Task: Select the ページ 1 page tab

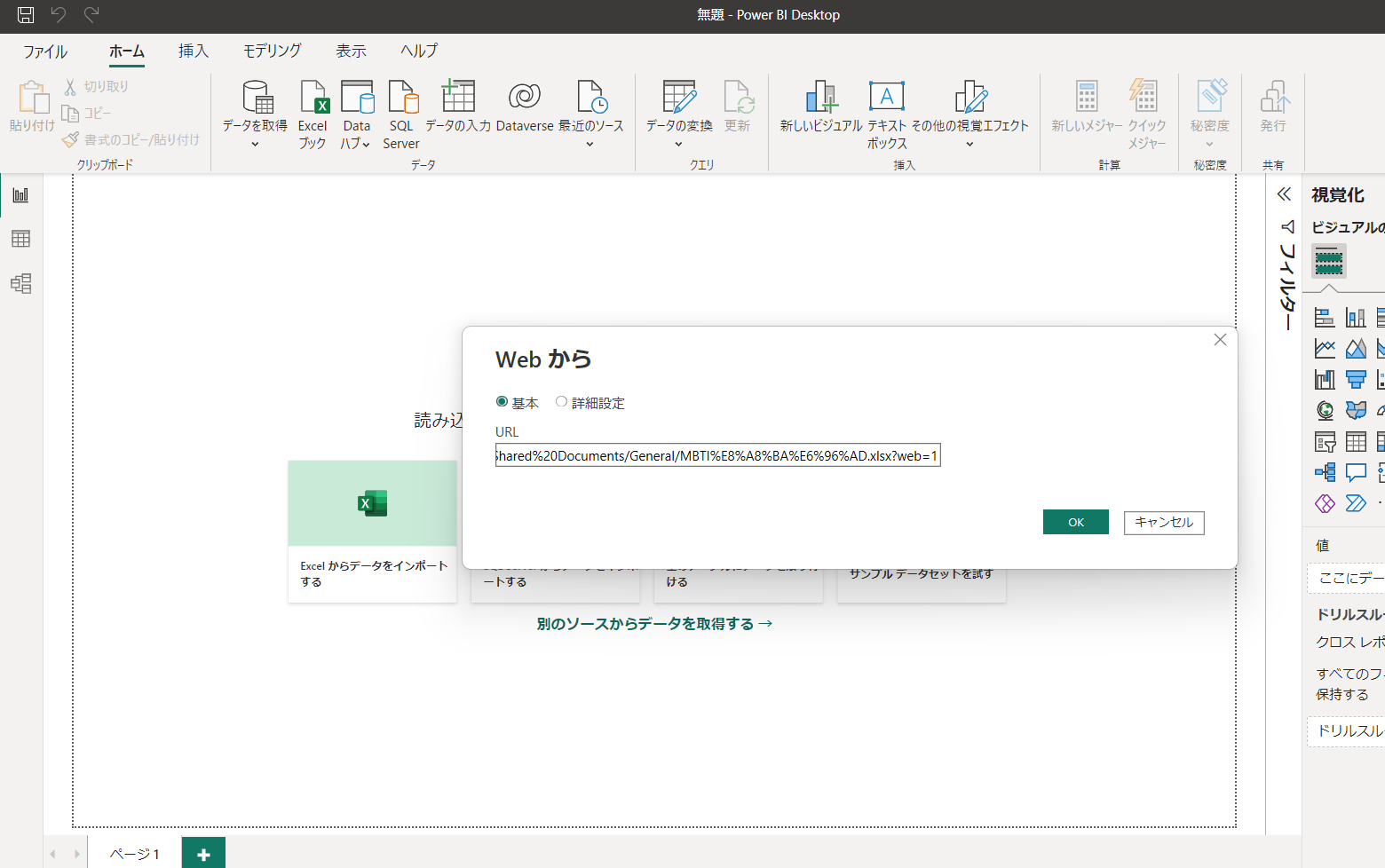Action: click(135, 854)
